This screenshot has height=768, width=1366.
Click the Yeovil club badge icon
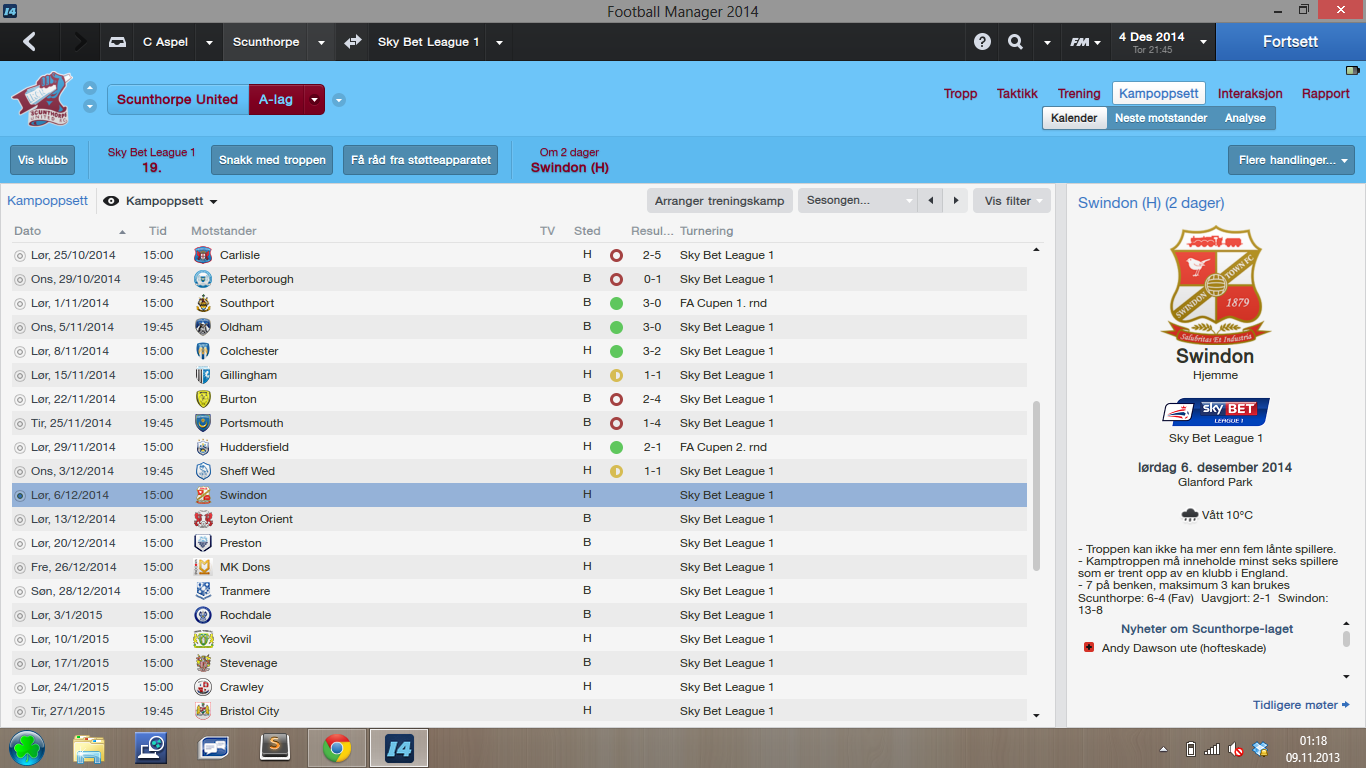203,639
